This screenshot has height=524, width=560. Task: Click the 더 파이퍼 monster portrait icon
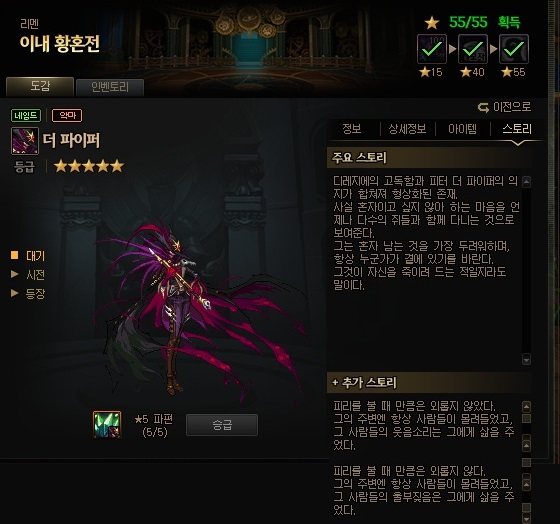tap(25, 141)
